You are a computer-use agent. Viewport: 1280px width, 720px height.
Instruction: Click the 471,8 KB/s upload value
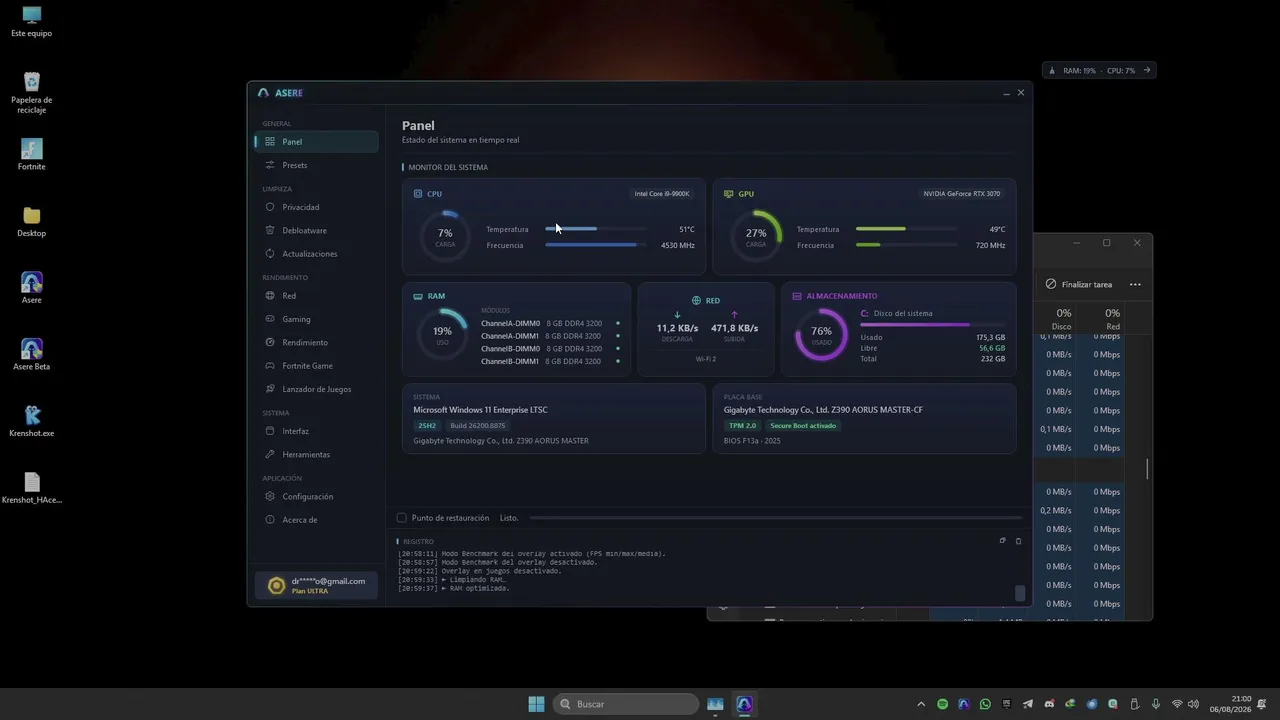tap(734, 328)
